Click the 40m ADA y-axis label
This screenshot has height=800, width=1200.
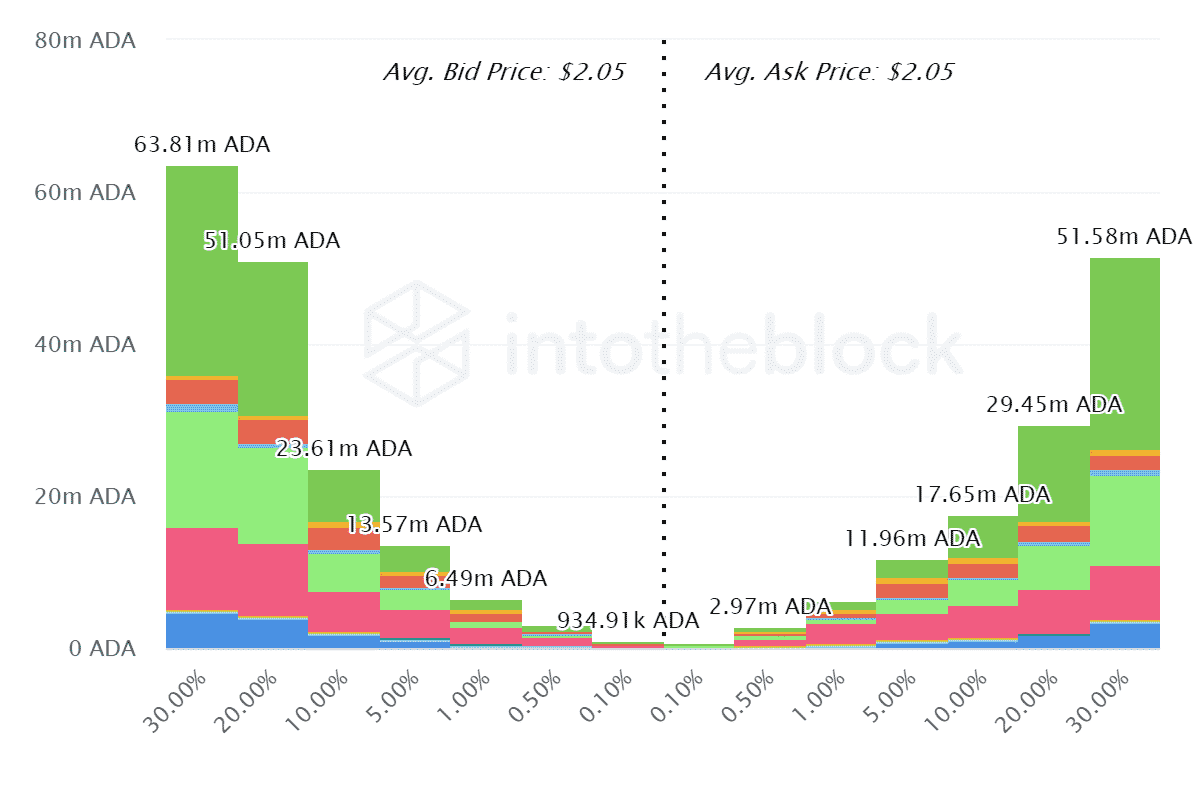pos(86,345)
